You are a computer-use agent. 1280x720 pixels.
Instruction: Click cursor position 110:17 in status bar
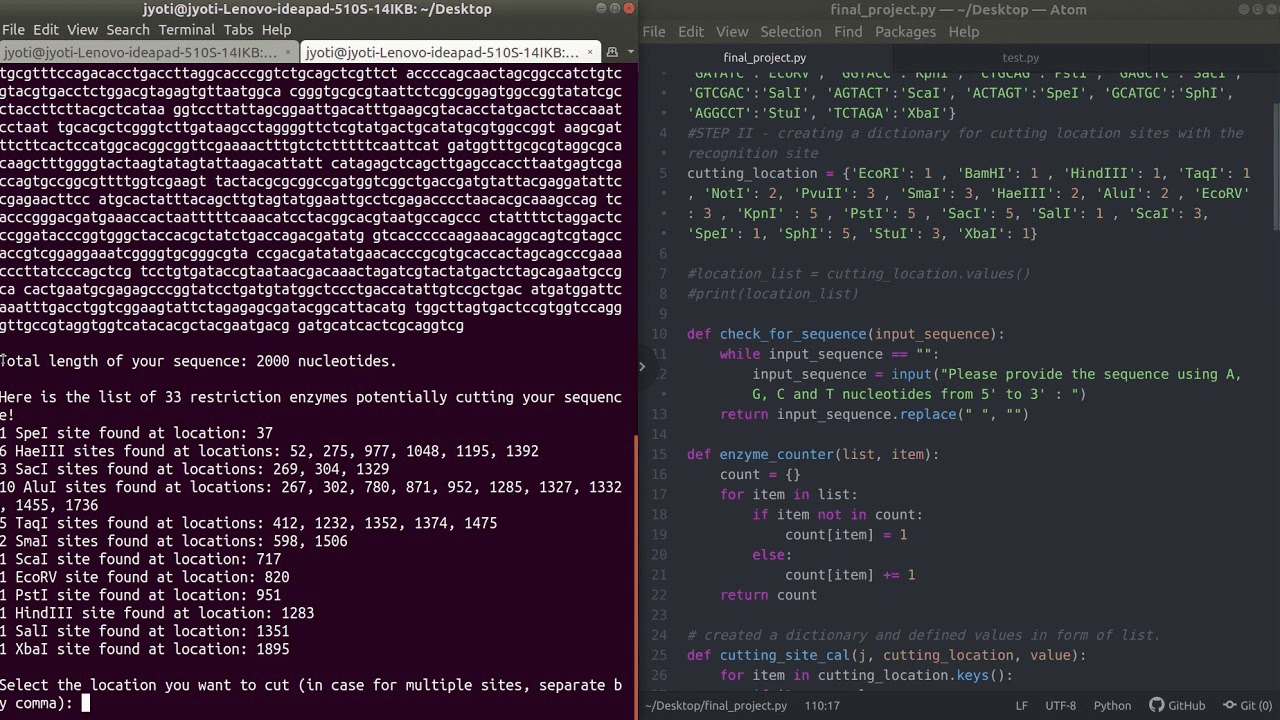822,705
